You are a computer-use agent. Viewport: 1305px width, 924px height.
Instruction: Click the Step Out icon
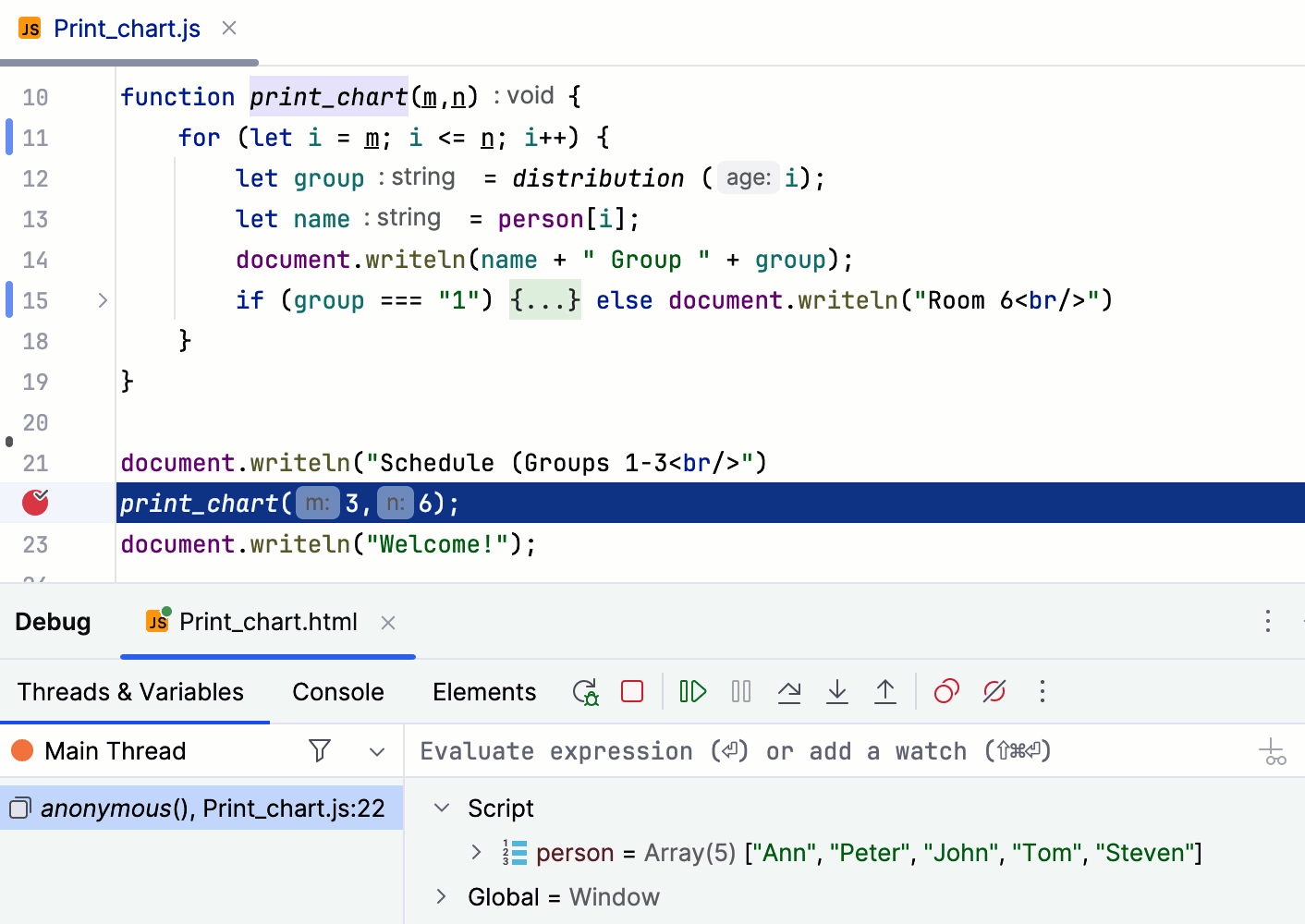(885, 690)
